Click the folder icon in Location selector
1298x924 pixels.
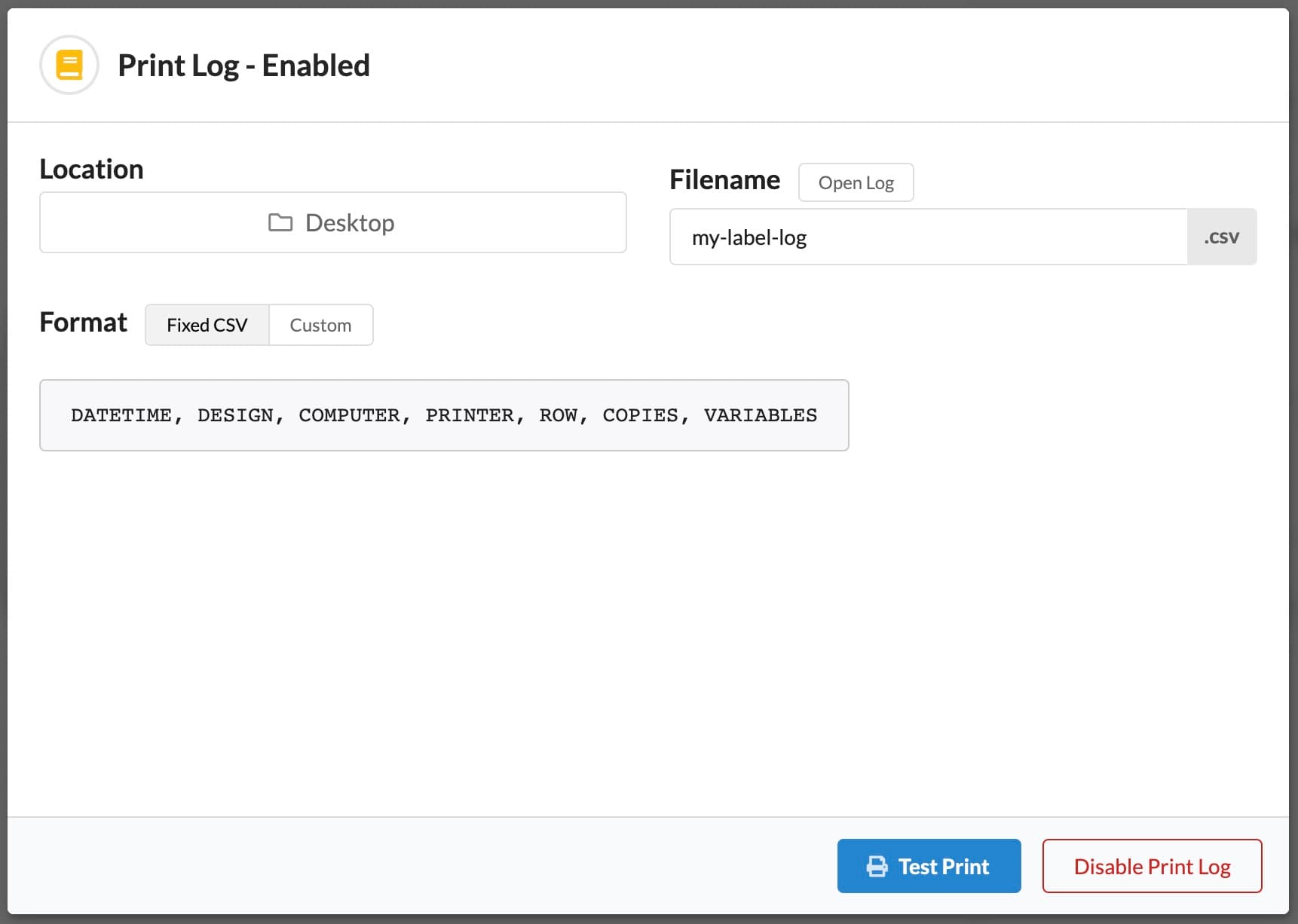pos(280,222)
